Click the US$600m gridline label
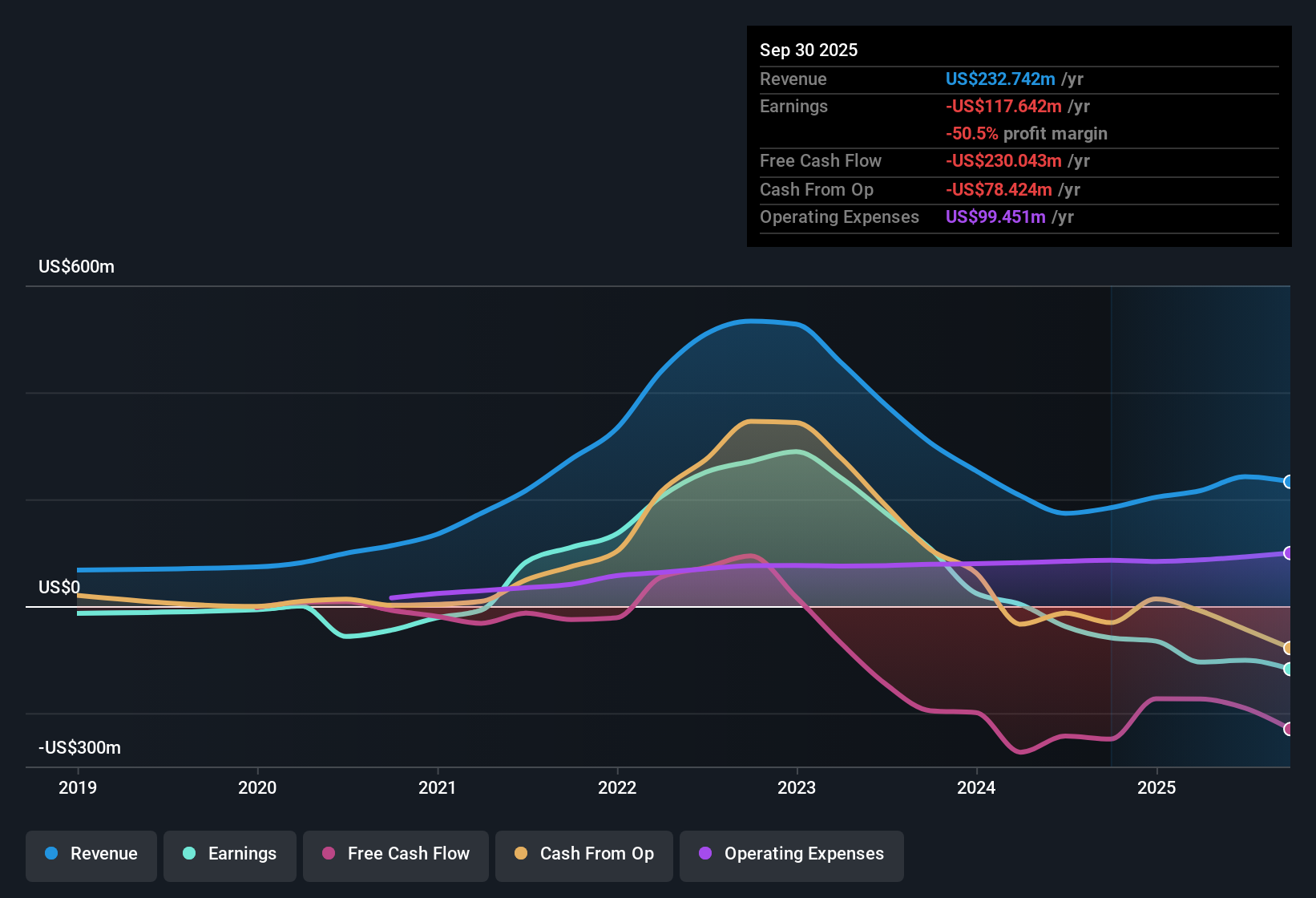Image resolution: width=1316 pixels, height=898 pixels. [x=76, y=266]
